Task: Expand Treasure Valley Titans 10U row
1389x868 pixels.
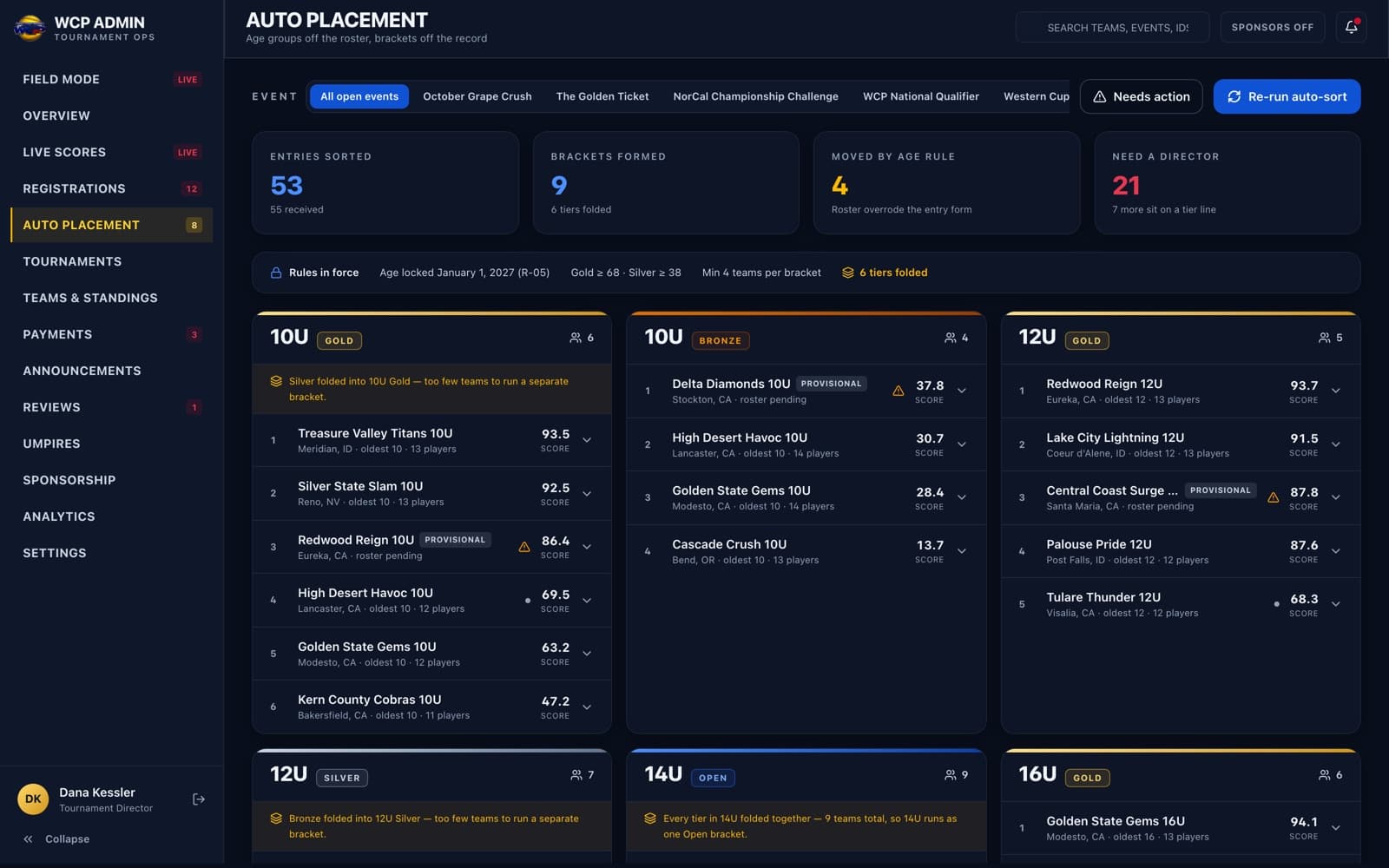Action: tap(587, 440)
